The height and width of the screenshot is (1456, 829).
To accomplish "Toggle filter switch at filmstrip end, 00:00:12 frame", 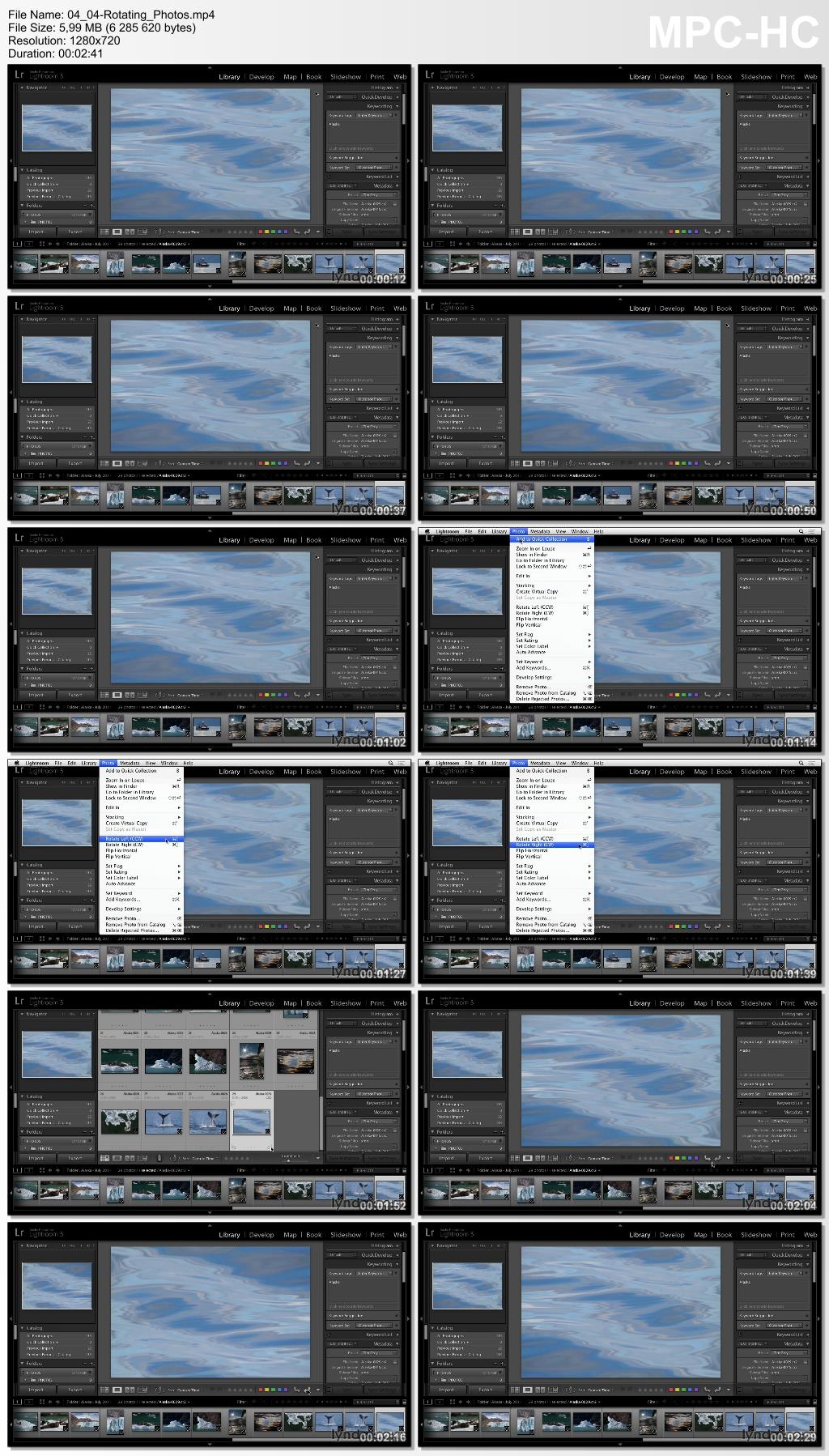I will tap(404, 243).
